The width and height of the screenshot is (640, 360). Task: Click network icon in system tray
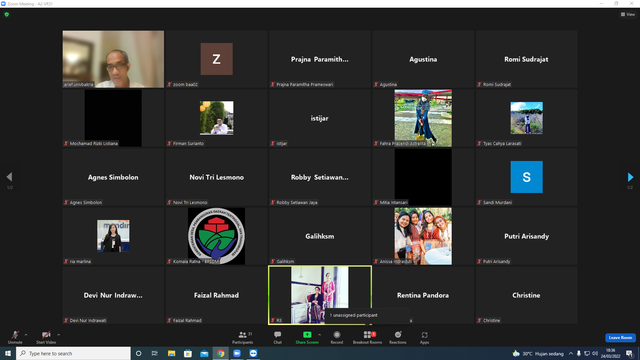tap(587, 353)
